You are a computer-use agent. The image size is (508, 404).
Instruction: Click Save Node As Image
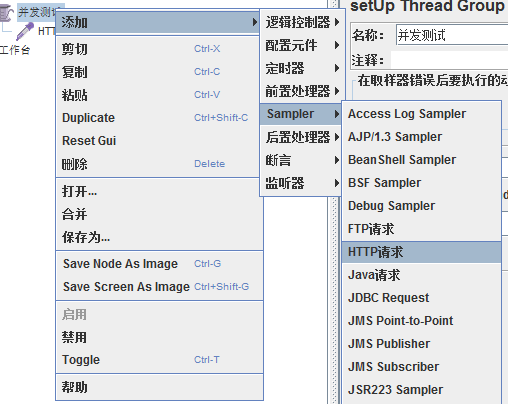[160, 264]
